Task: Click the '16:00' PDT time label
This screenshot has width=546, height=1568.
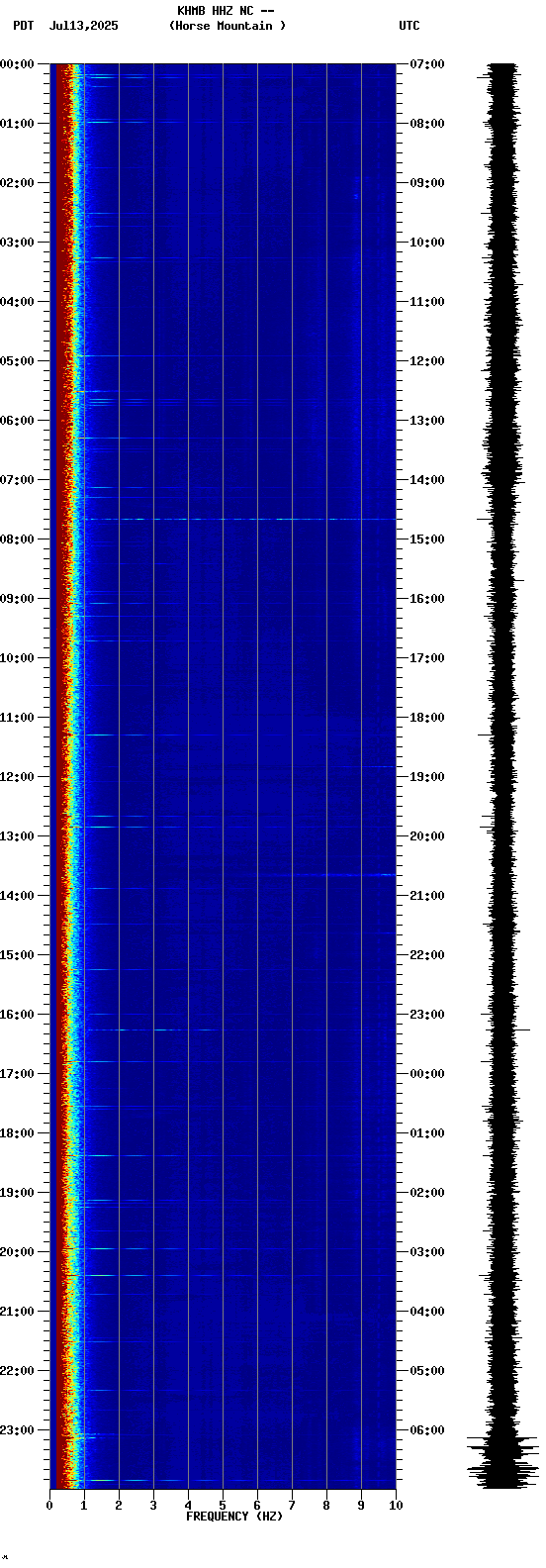Action: (18, 1015)
